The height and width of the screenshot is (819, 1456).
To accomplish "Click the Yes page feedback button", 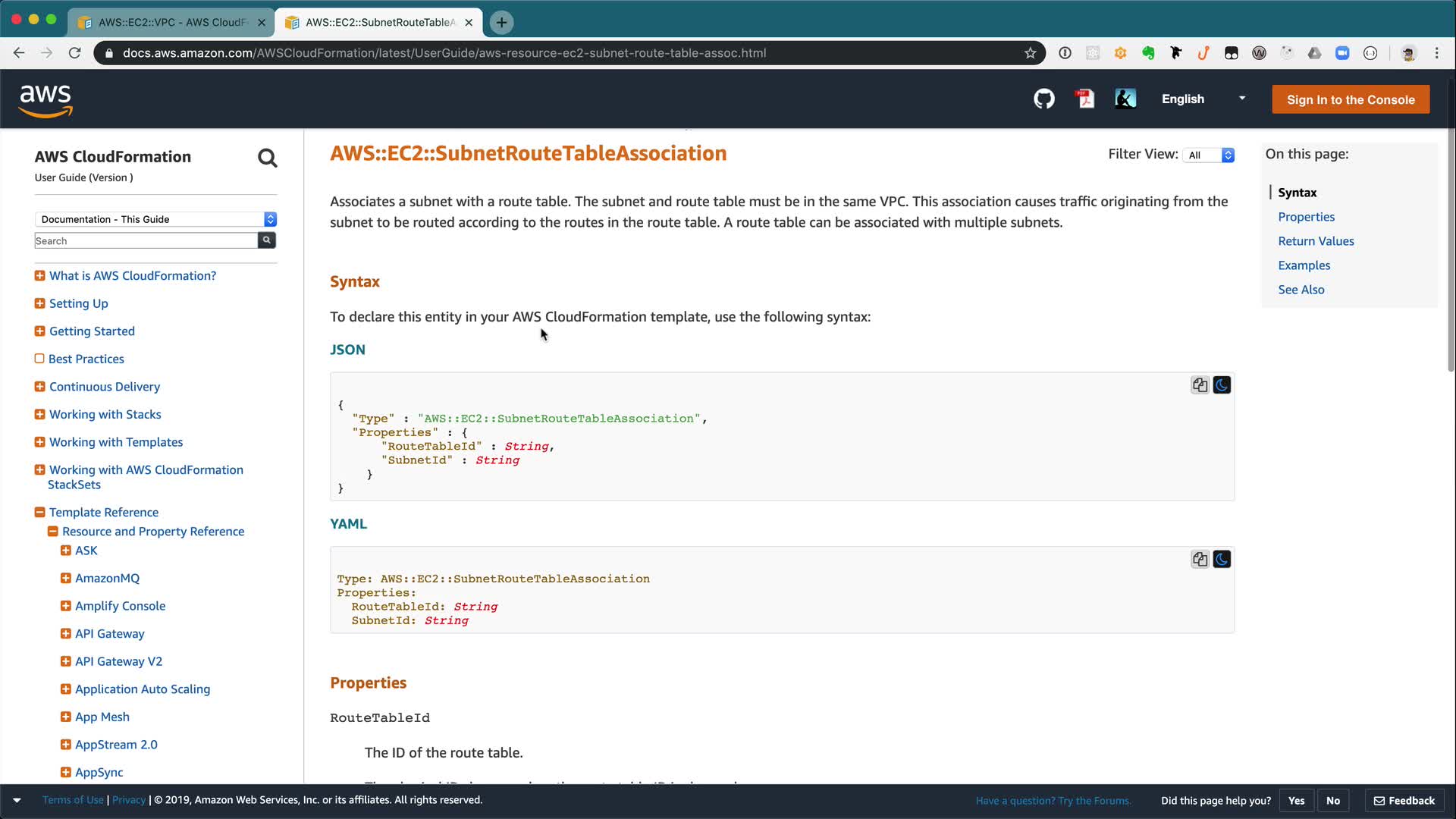I will click(x=1296, y=801).
